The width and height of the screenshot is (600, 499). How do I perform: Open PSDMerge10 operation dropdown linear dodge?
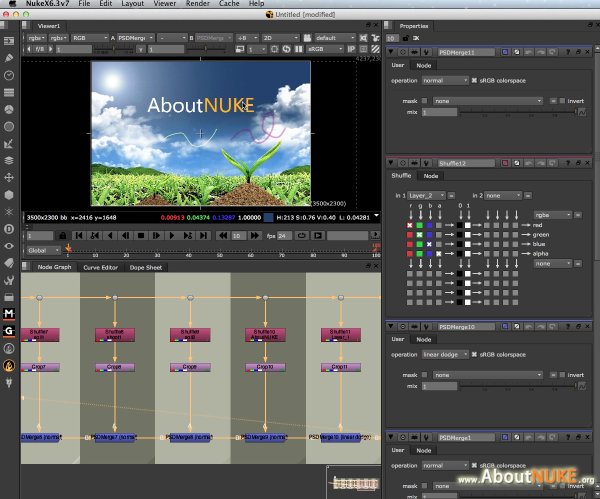tap(445, 354)
